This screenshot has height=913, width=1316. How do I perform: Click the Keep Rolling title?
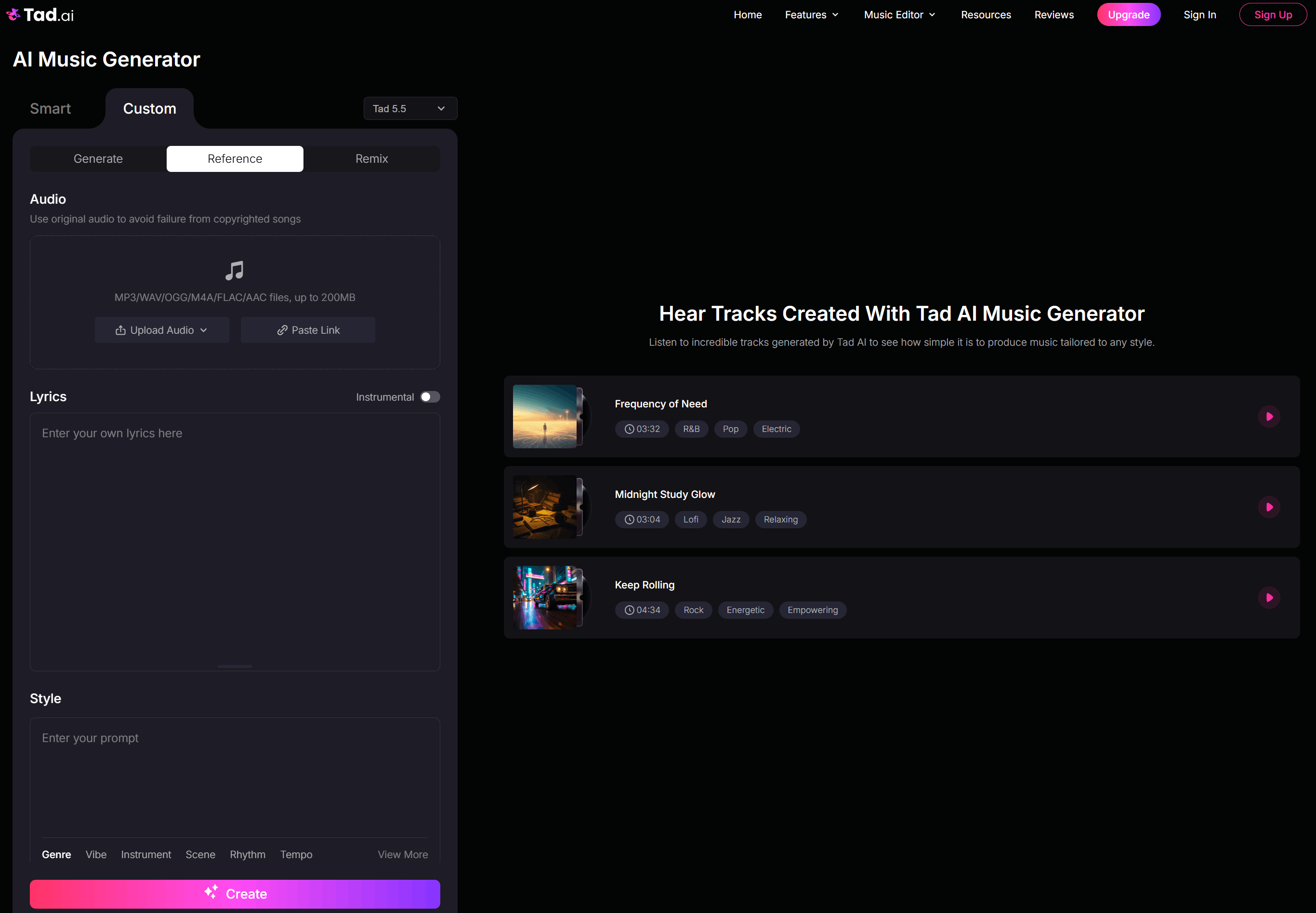644,585
